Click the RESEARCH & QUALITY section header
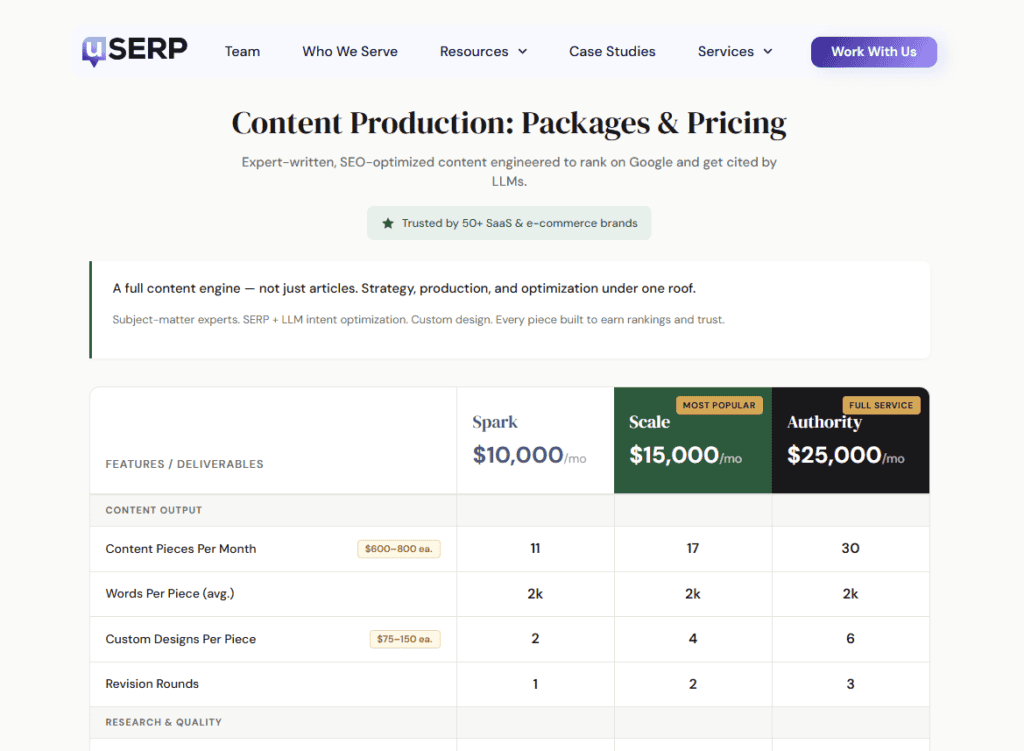Image resolution: width=1024 pixels, height=751 pixels. [x=164, y=722]
